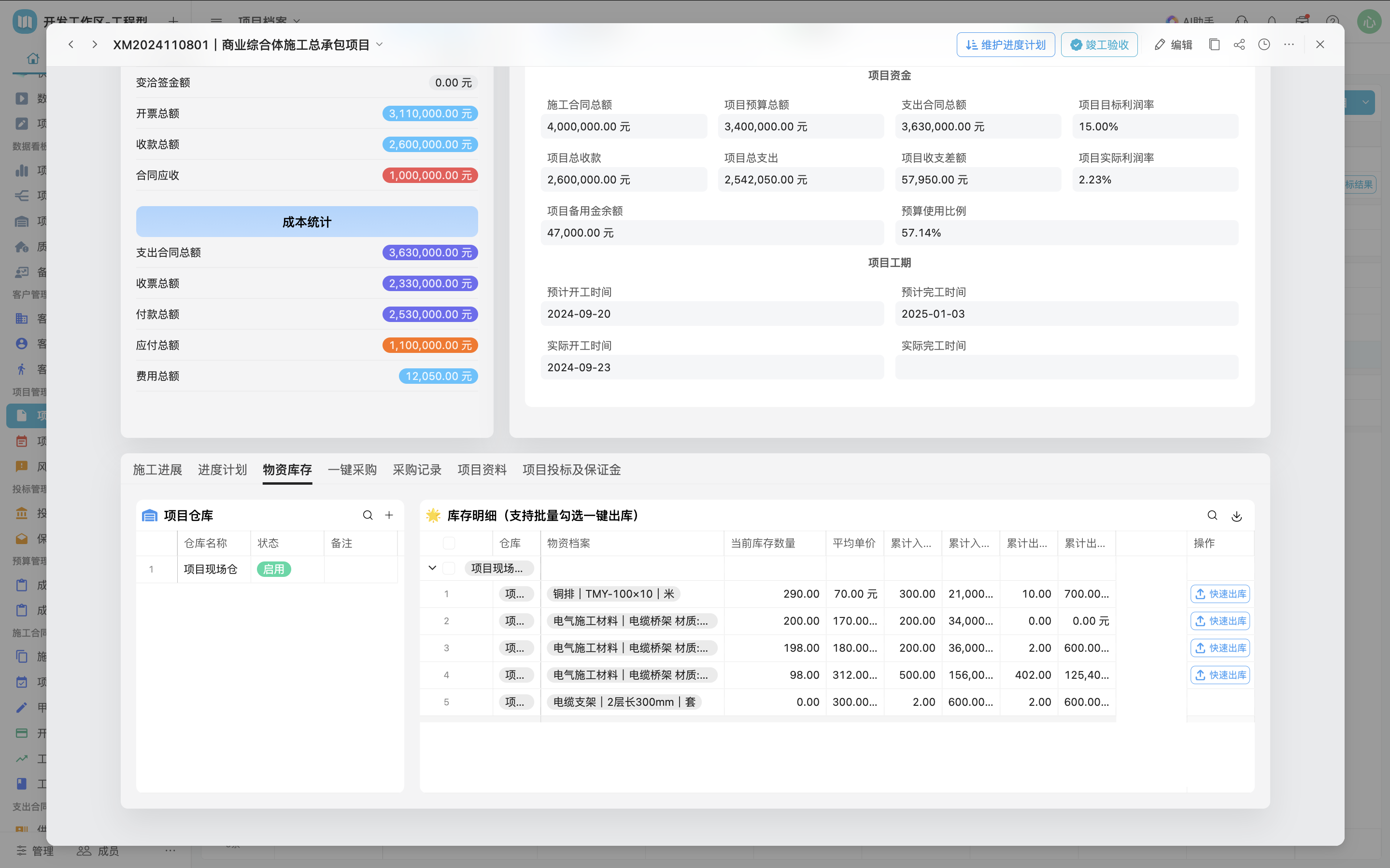Select the 物资库存 tab
Image resolution: width=1390 pixels, height=868 pixels.
[287, 470]
